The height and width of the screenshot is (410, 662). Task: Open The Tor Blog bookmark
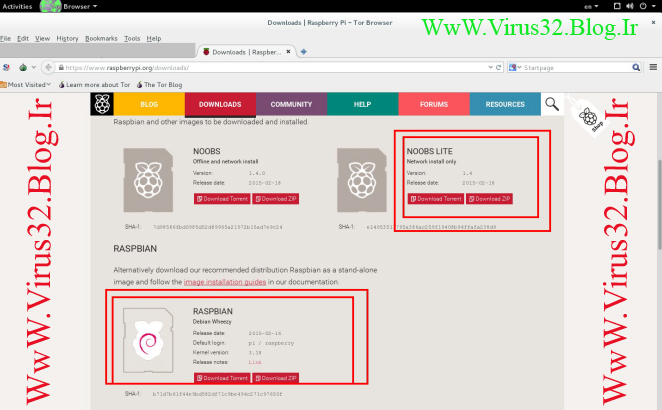[160, 85]
